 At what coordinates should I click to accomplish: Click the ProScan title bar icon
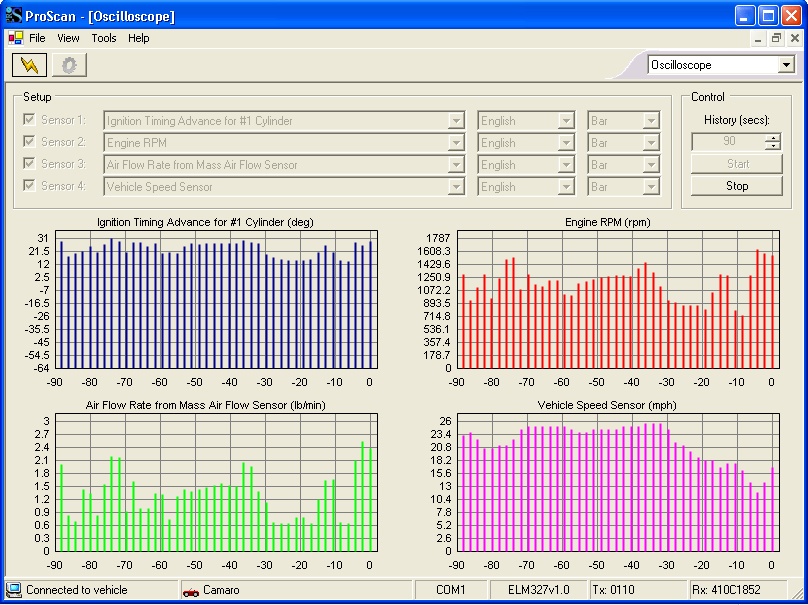pos(13,16)
